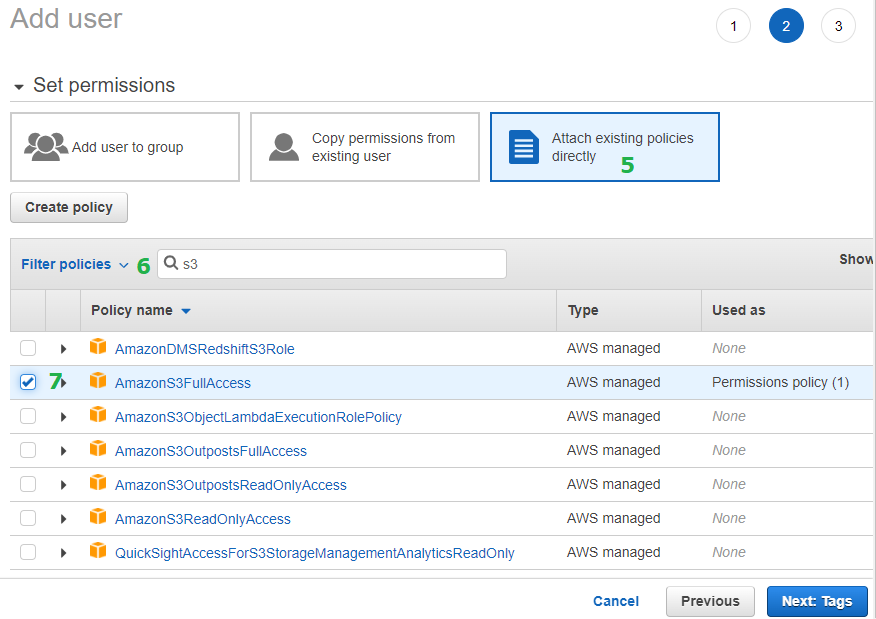Open the AmazonS3ReadOnlyAccess policy link
Viewport: 876px width, 619px height.
coord(203,520)
